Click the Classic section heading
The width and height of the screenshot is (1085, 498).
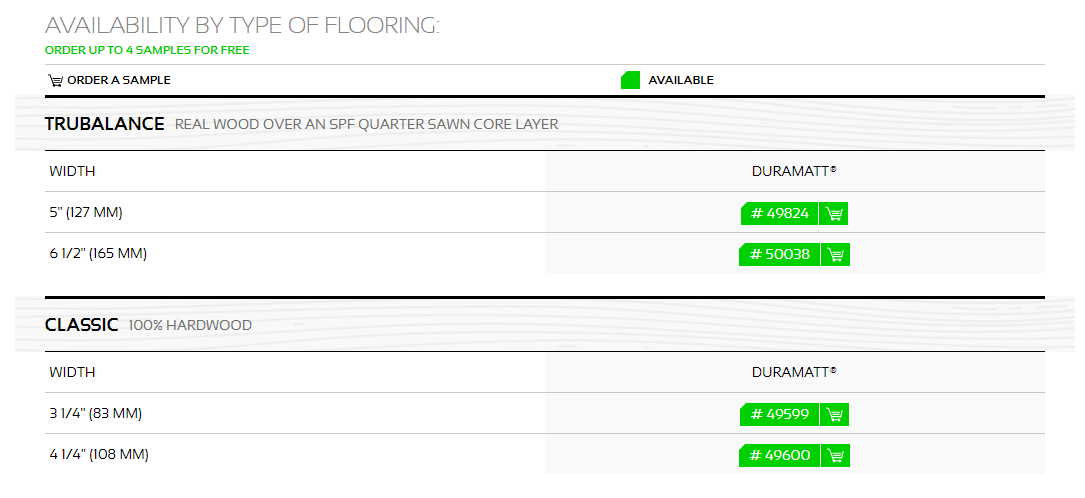[82, 325]
